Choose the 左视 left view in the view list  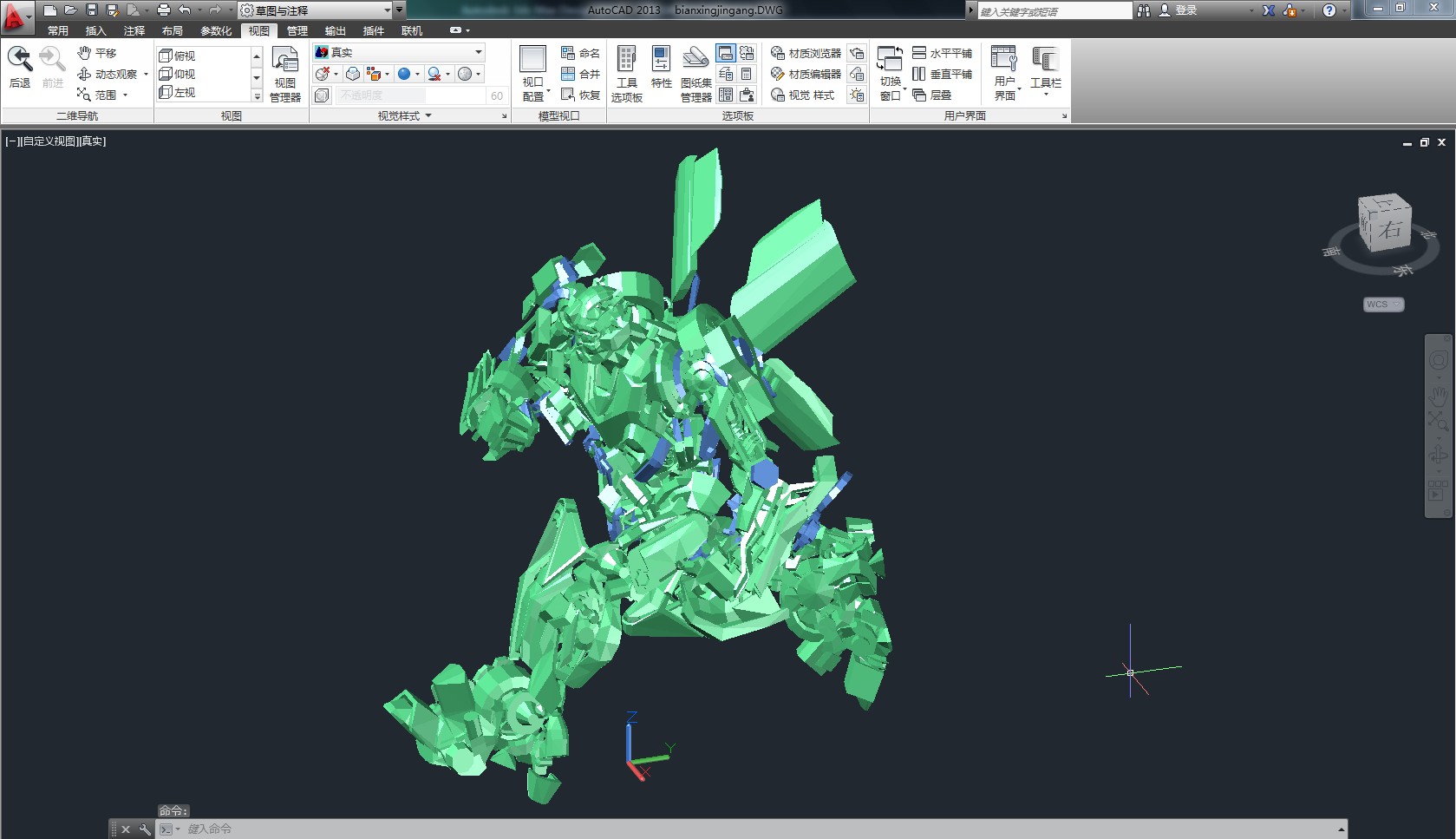(178, 92)
